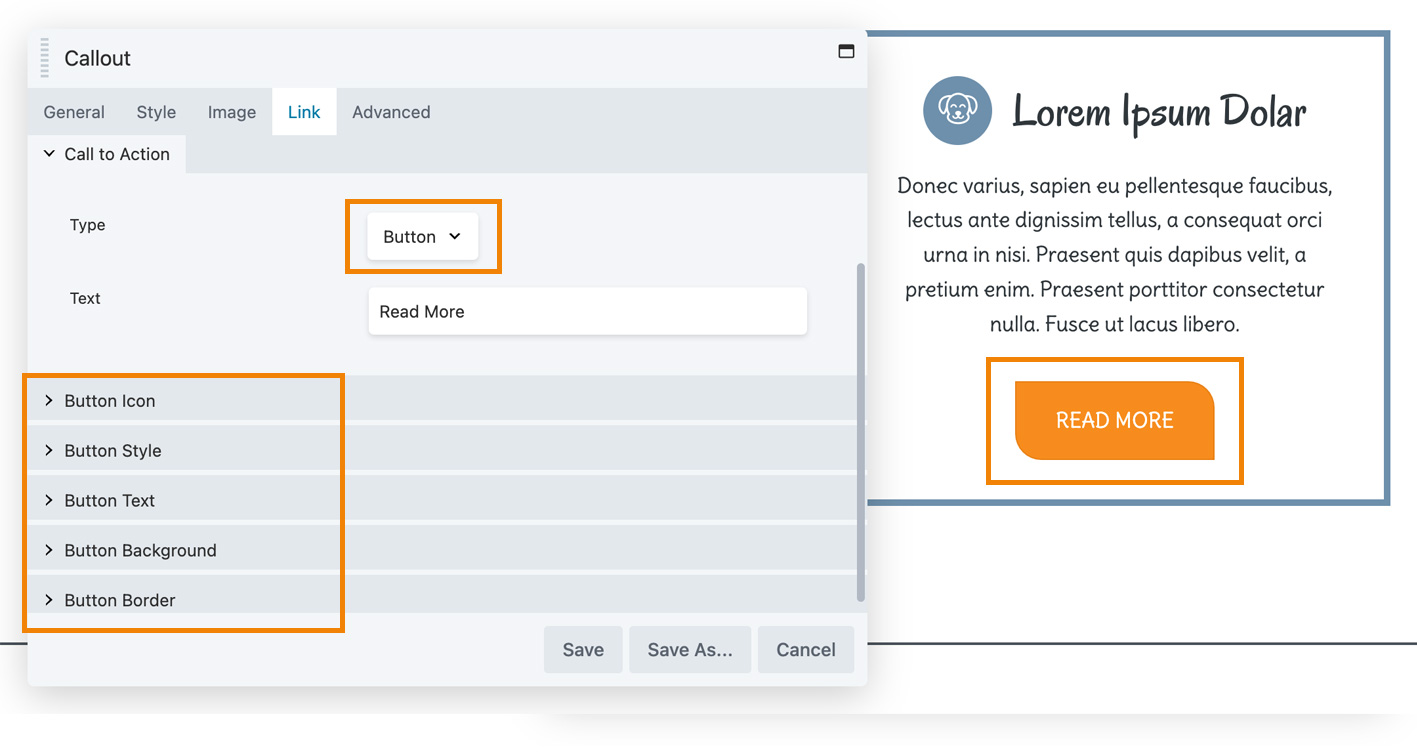Click the Type field label
Screen dimensions: 1417x753
[x=88, y=225]
